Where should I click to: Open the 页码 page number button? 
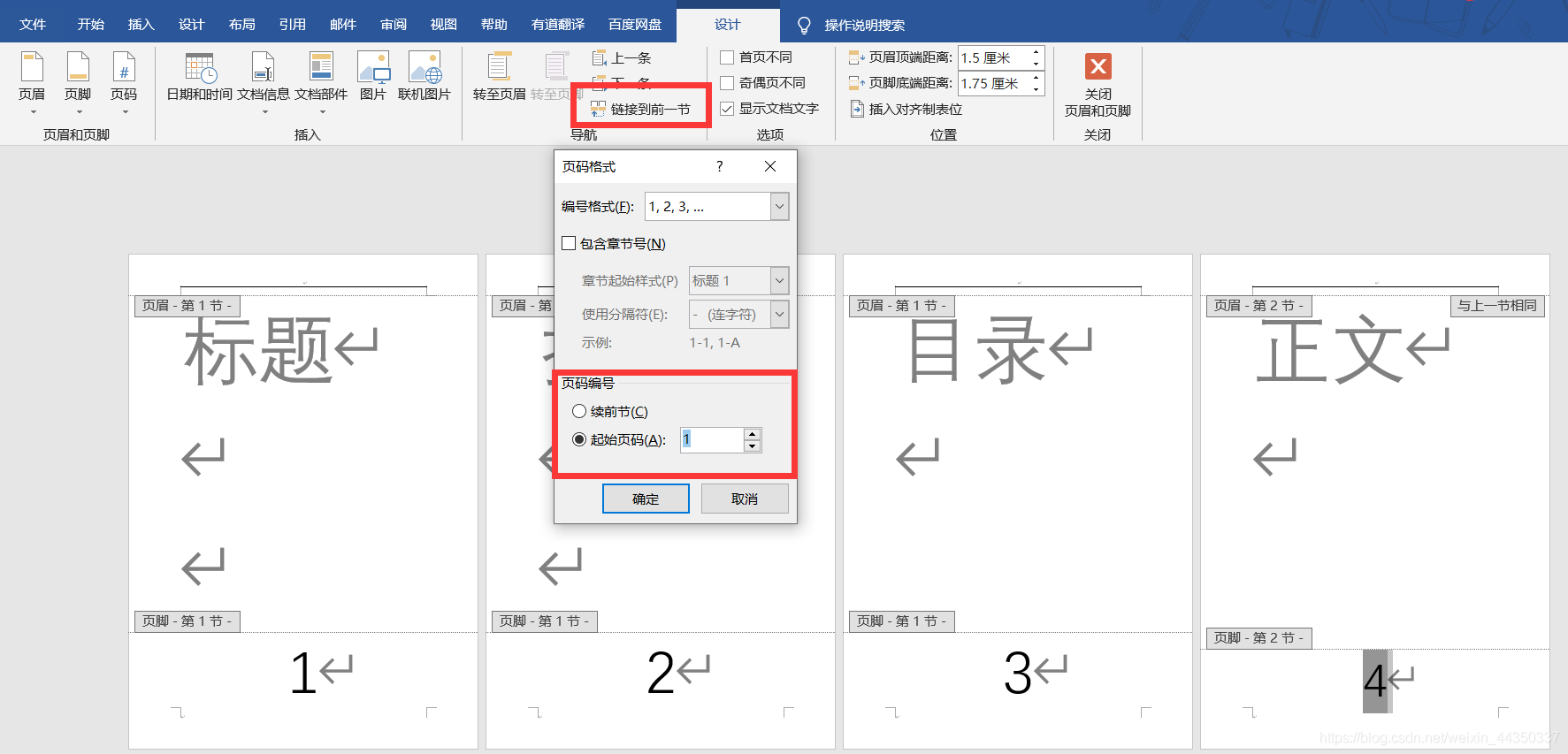tap(124, 82)
